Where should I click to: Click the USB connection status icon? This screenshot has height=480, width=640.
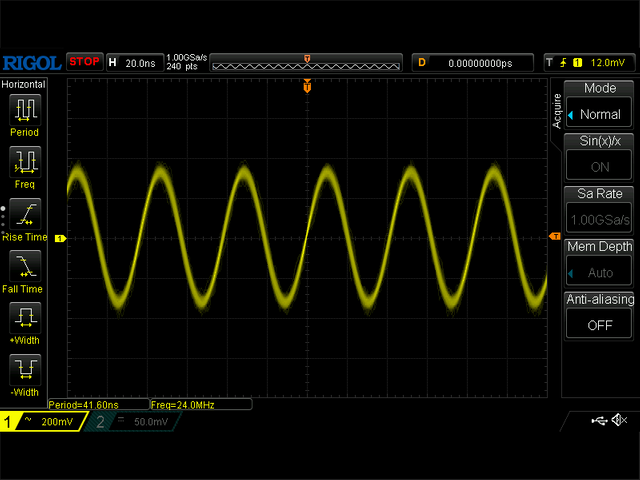598,421
